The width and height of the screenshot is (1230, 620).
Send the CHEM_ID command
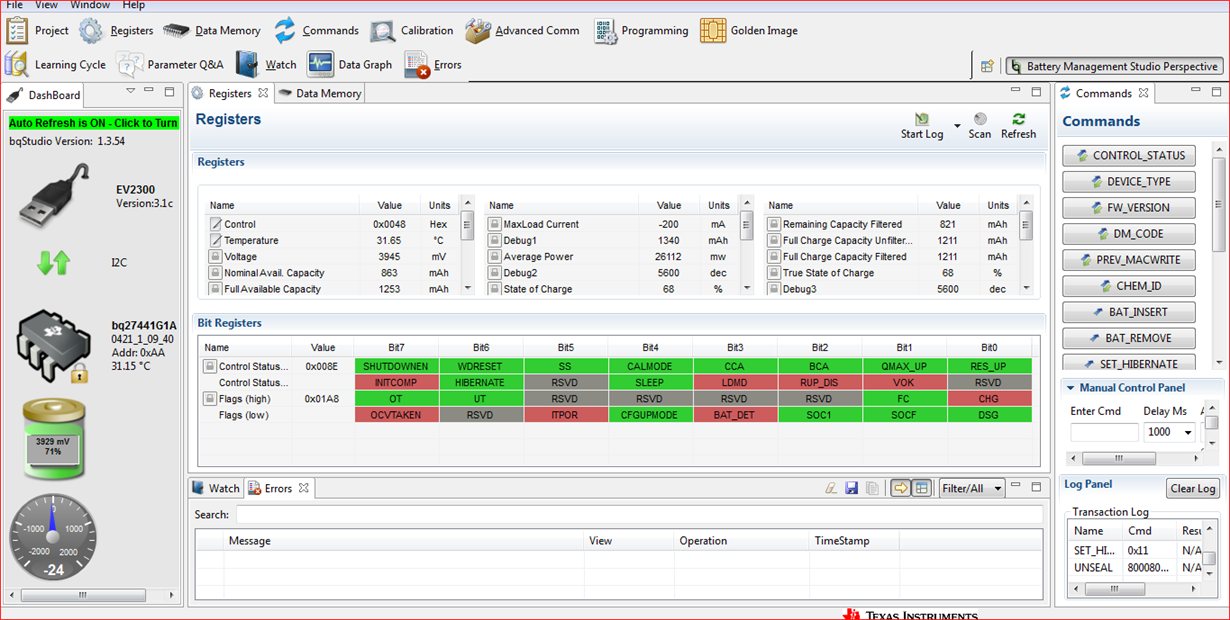1130,286
